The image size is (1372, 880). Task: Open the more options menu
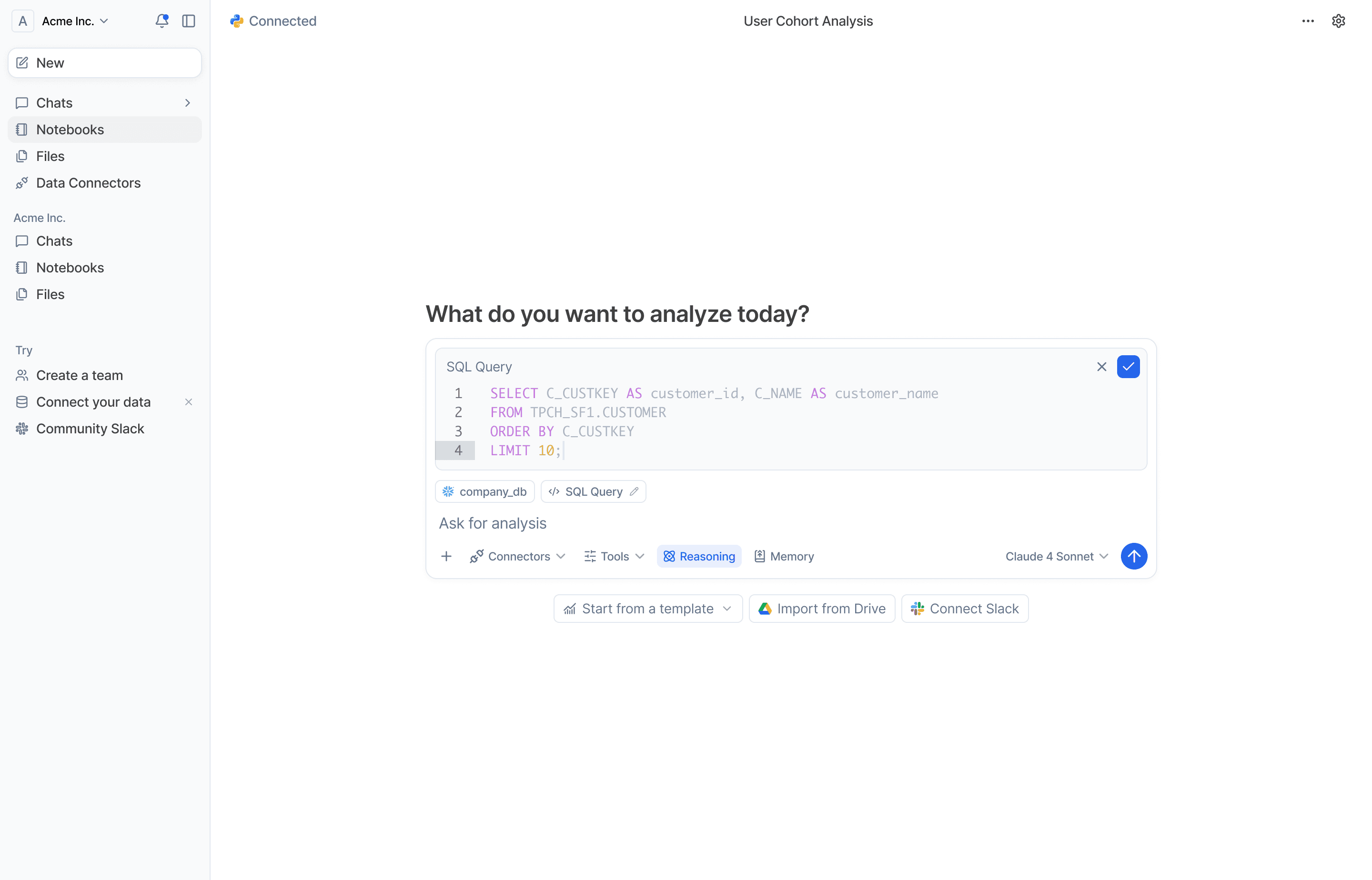(1307, 20)
